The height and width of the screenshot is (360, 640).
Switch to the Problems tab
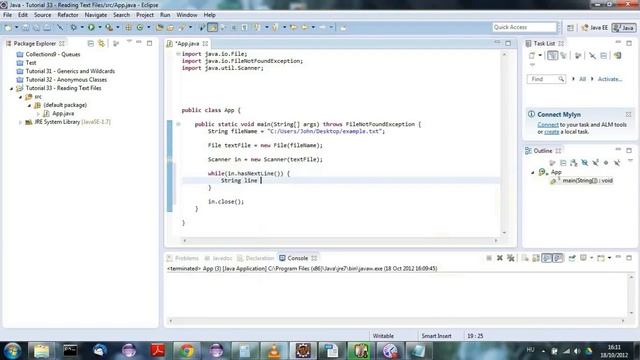[x=182, y=258]
